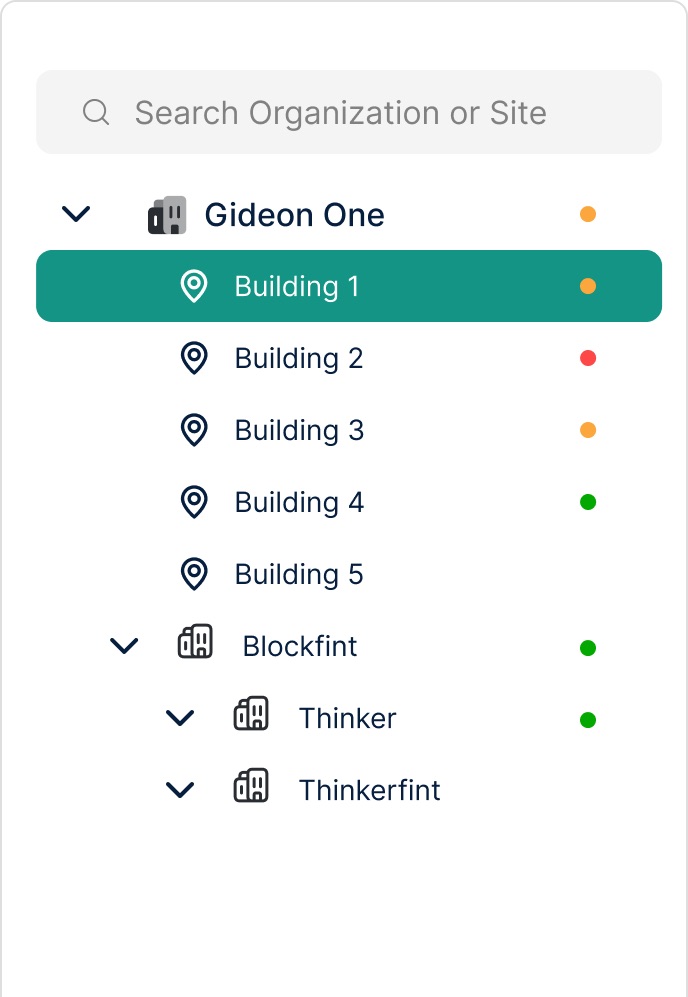Image resolution: width=688 pixels, height=997 pixels.
Task: Click the Building 3 location pin icon
Action: (x=194, y=430)
